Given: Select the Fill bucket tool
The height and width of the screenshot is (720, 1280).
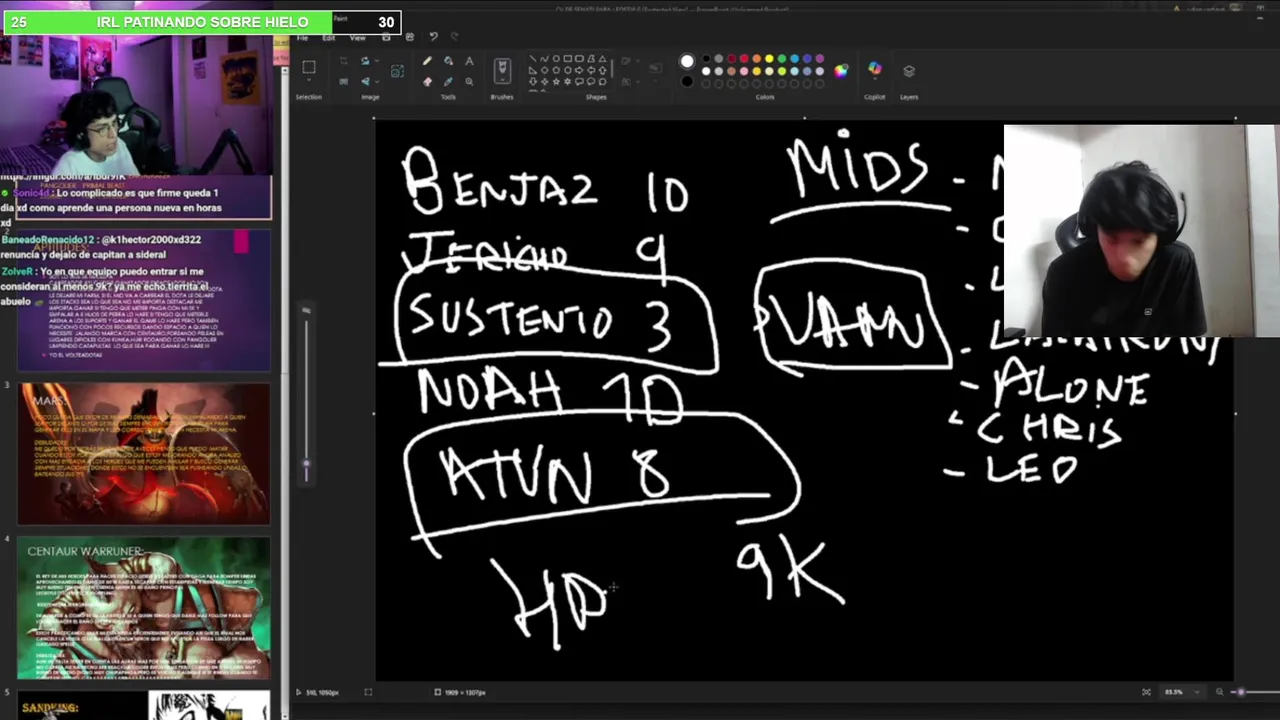Looking at the screenshot, I should click(x=448, y=61).
